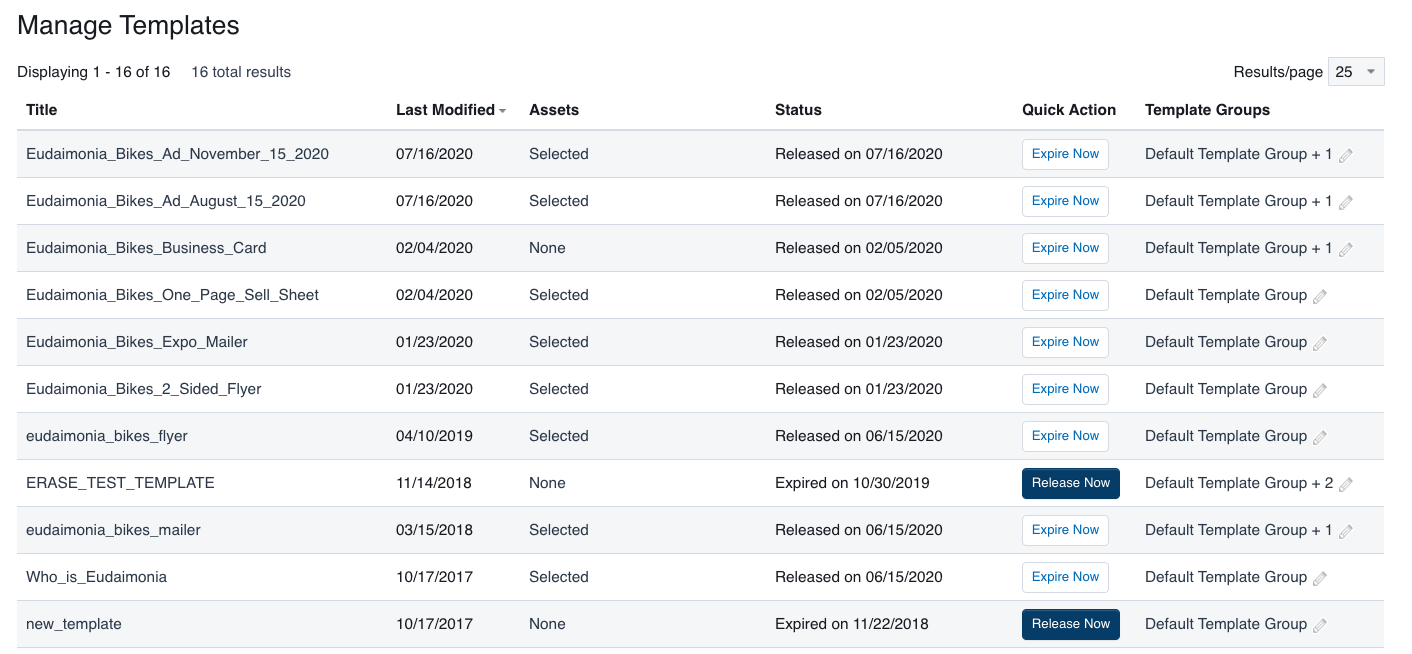The height and width of the screenshot is (654, 1412).
Task: Edit template groups for eudaimonia_bikes_flyer
Action: pos(1320,437)
